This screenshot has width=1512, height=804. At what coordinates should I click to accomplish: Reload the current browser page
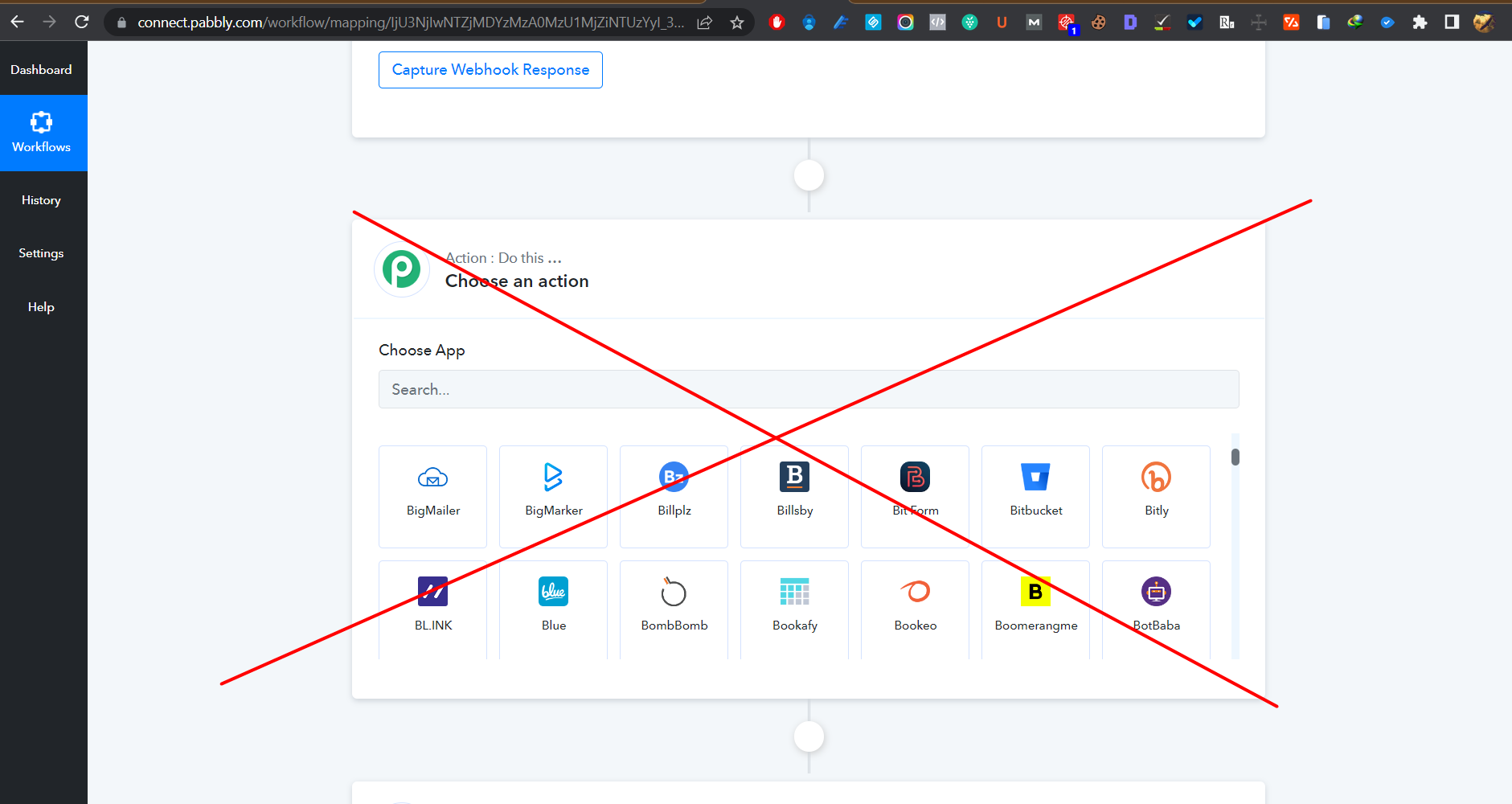[81, 22]
